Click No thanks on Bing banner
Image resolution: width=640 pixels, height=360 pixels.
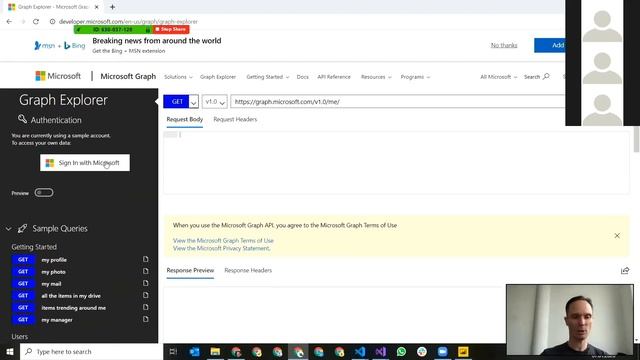(504, 45)
